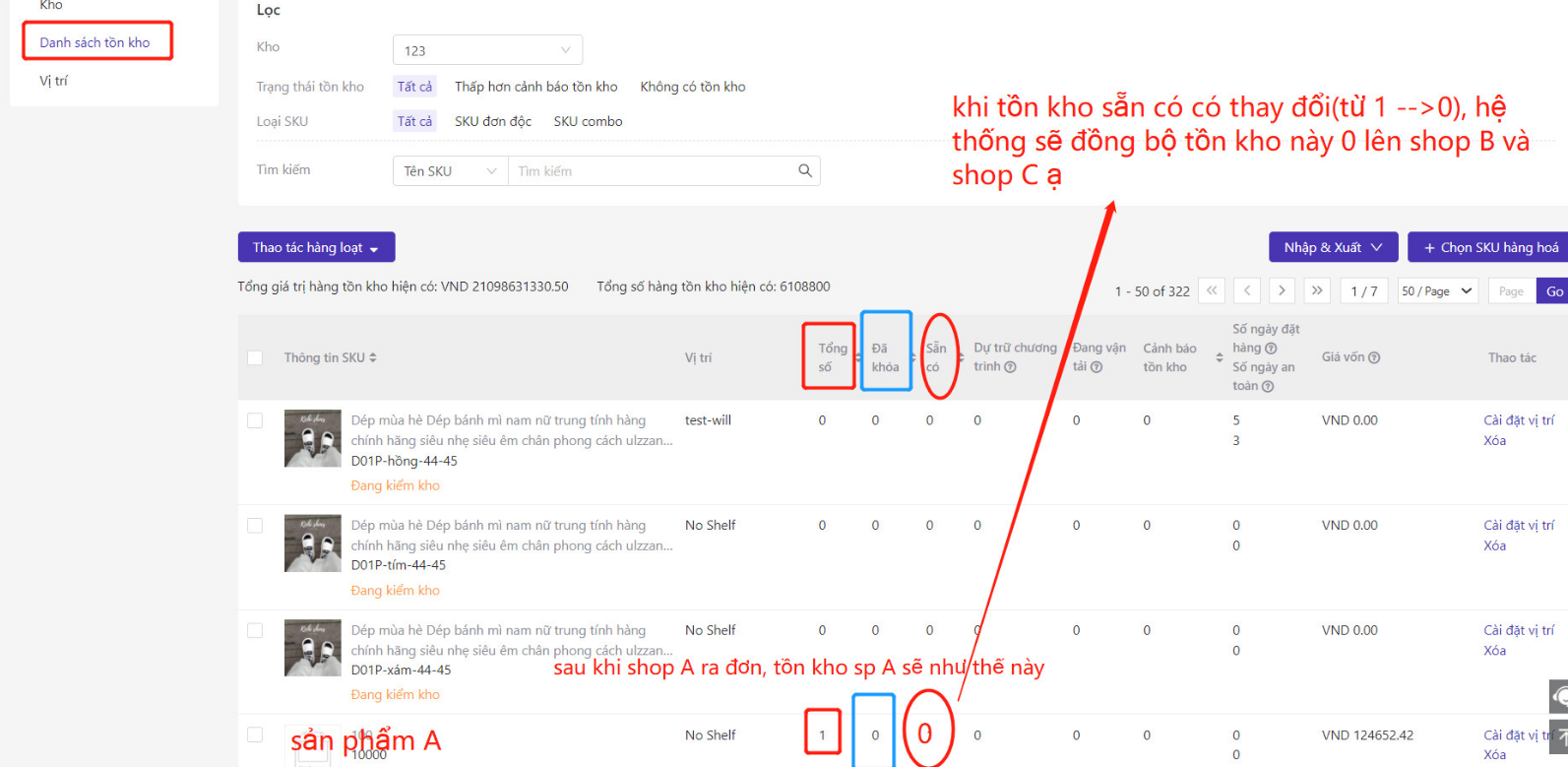Click help icon beside Giá vốn
Image resolution: width=1568 pixels, height=767 pixels.
tap(1374, 357)
